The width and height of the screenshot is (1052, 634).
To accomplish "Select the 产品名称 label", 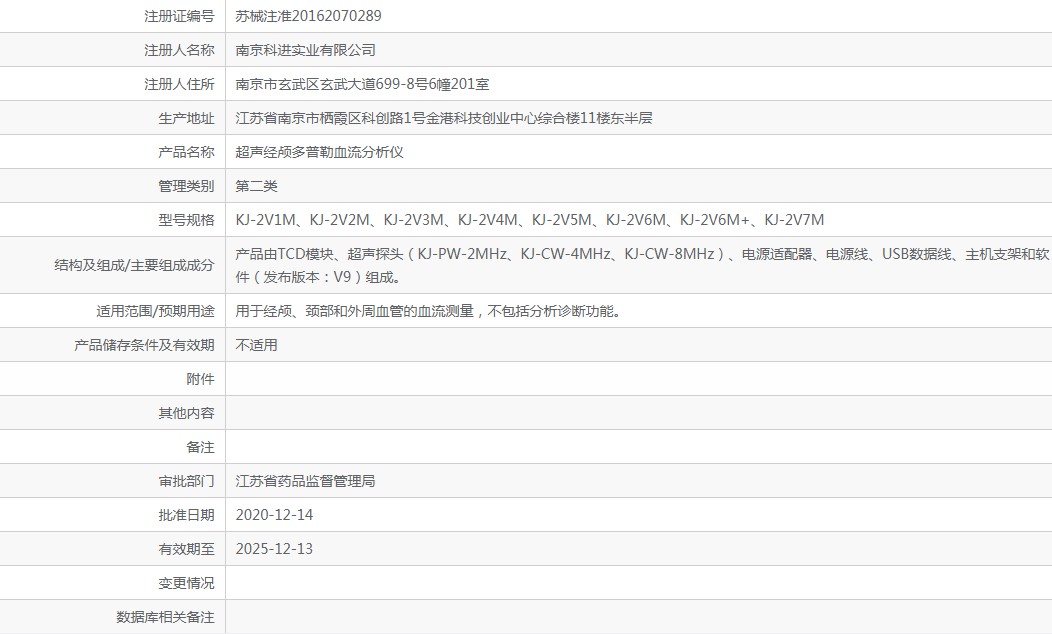I will pyautogui.click(x=187, y=152).
